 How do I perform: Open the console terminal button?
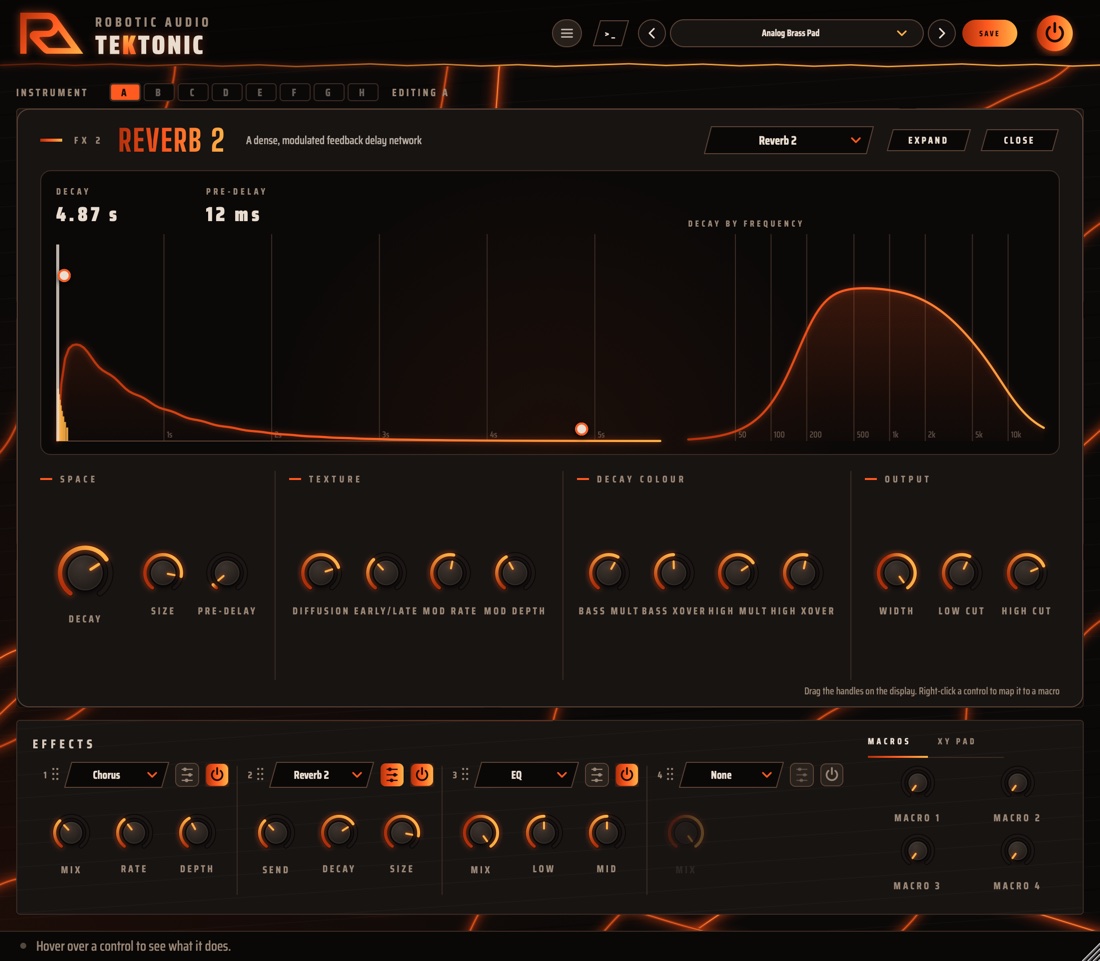click(610, 33)
